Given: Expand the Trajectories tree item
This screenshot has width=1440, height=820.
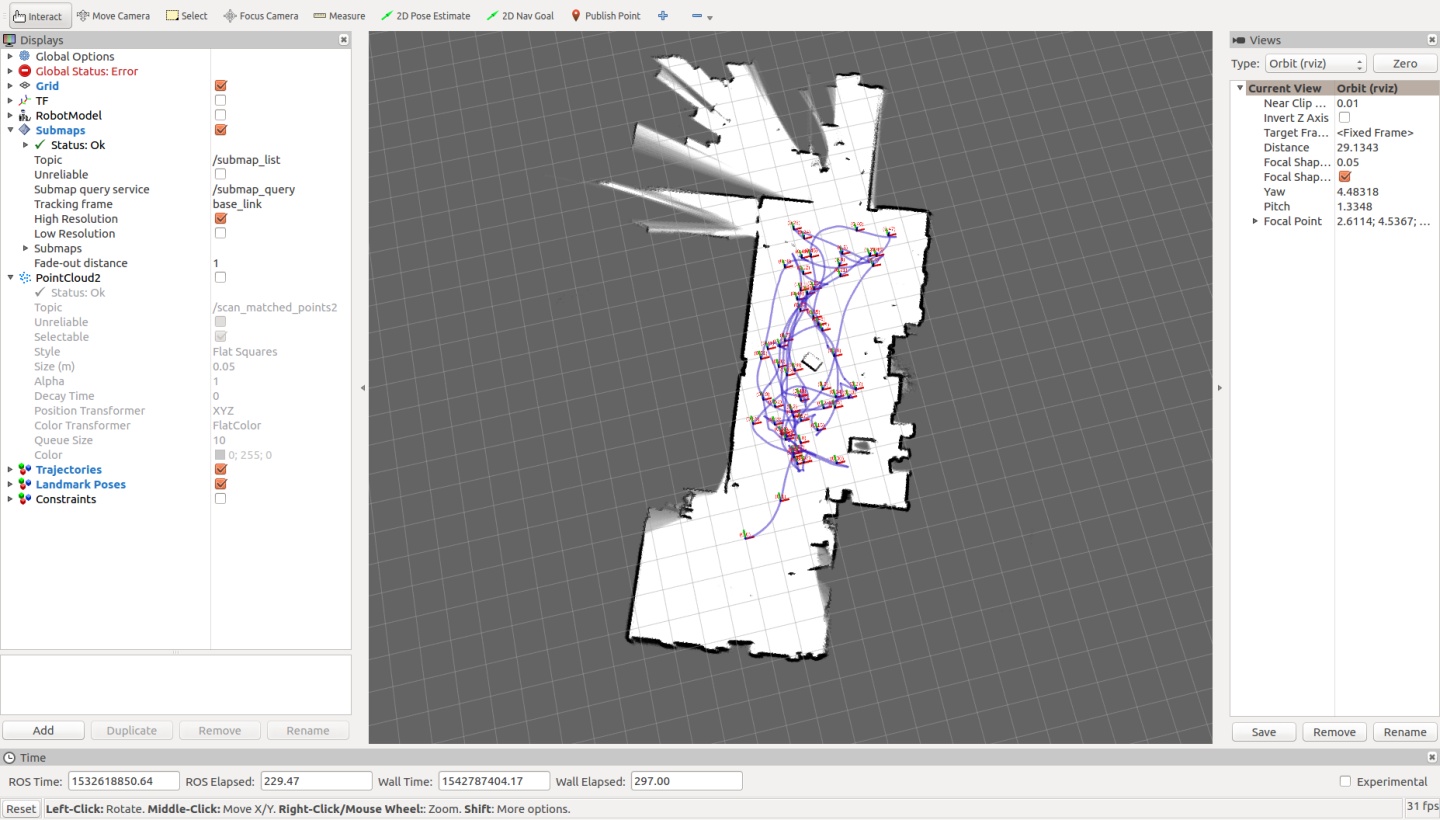Looking at the screenshot, I should click(10, 469).
